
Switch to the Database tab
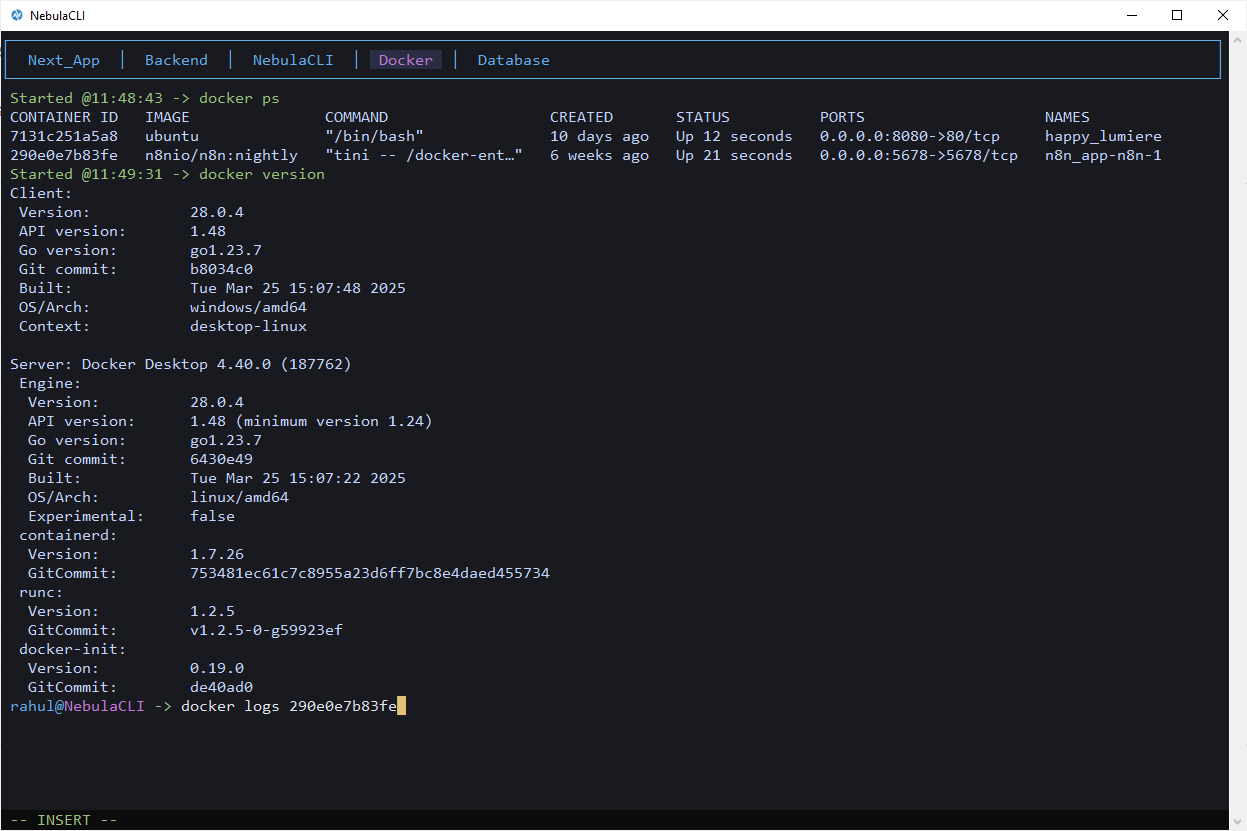(513, 60)
